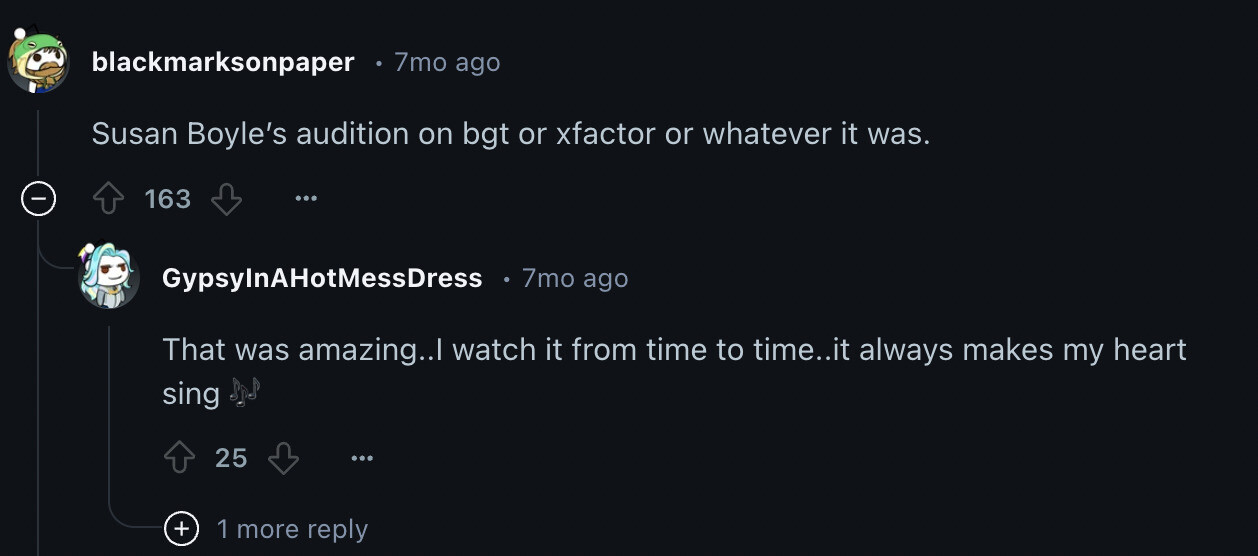Open the "1 more reply" link
This screenshot has height=556, width=1258.
pyautogui.click(x=292, y=529)
